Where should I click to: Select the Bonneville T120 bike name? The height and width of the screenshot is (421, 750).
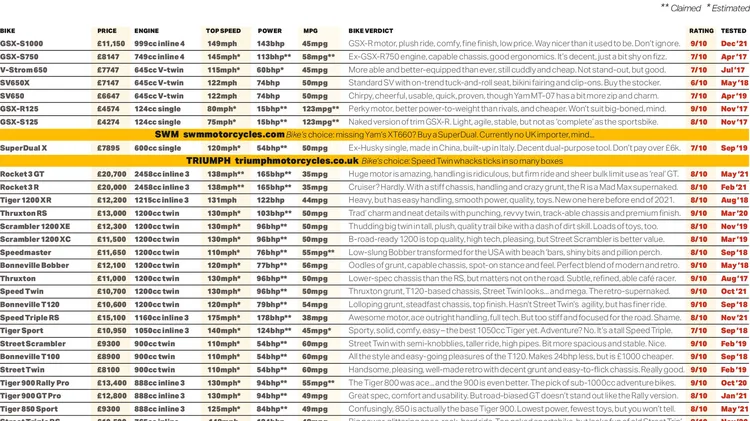[x=30, y=304]
